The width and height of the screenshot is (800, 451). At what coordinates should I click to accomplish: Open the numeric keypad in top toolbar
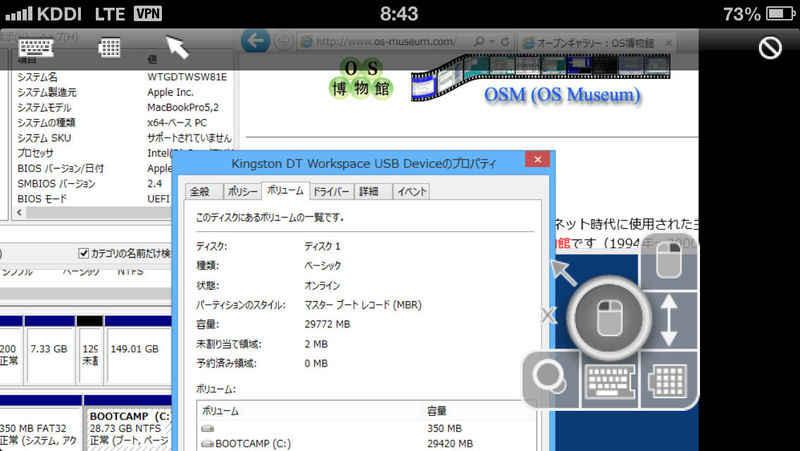click(109, 47)
